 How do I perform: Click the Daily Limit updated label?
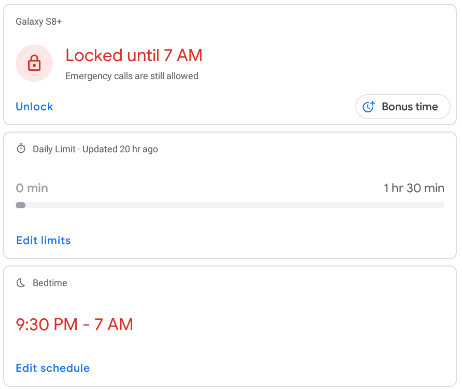coord(95,149)
